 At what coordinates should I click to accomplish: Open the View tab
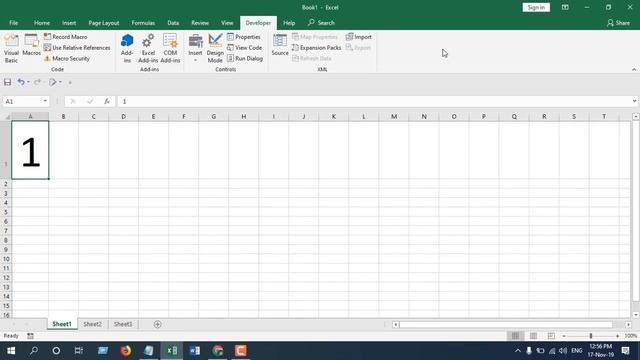(227, 23)
